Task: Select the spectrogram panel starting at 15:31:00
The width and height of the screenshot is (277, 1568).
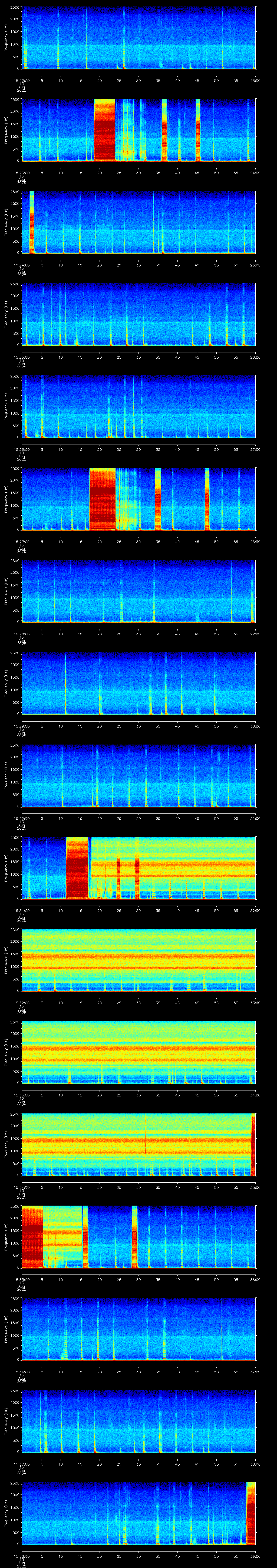Action: pyautogui.click(x=139, y=868)
